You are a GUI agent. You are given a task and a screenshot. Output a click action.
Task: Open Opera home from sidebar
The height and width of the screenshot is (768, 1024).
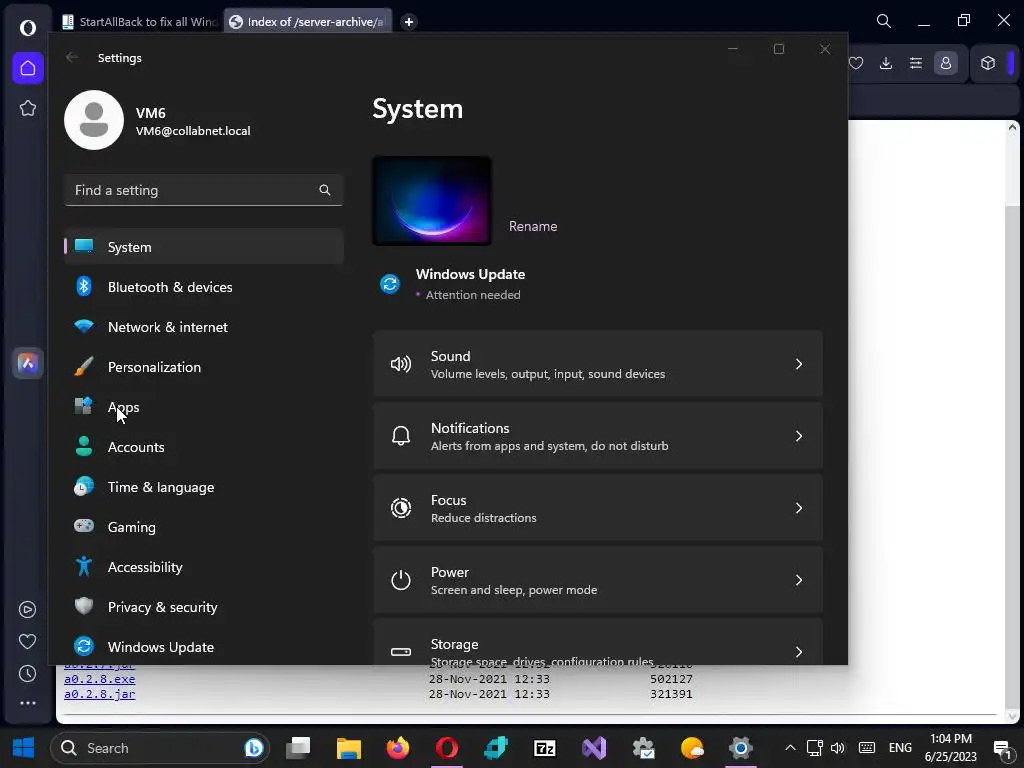27,68
